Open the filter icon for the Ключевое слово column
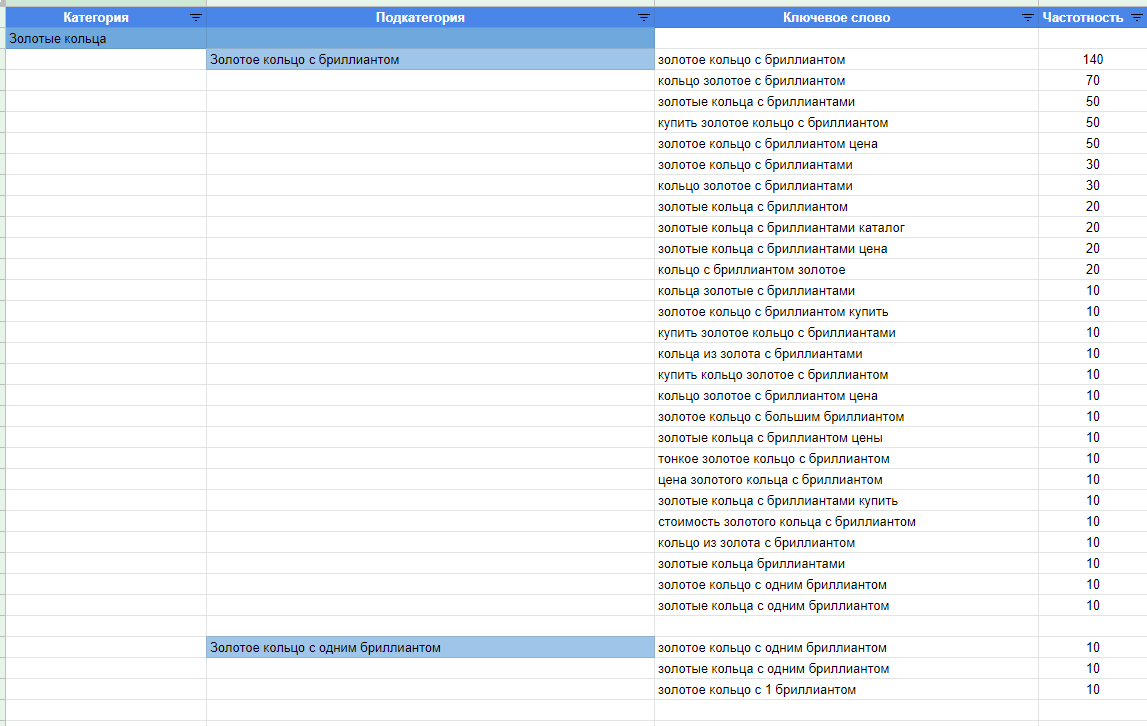The width and height of the screenshot is (1147, 726). click(x=1028, y=18)
